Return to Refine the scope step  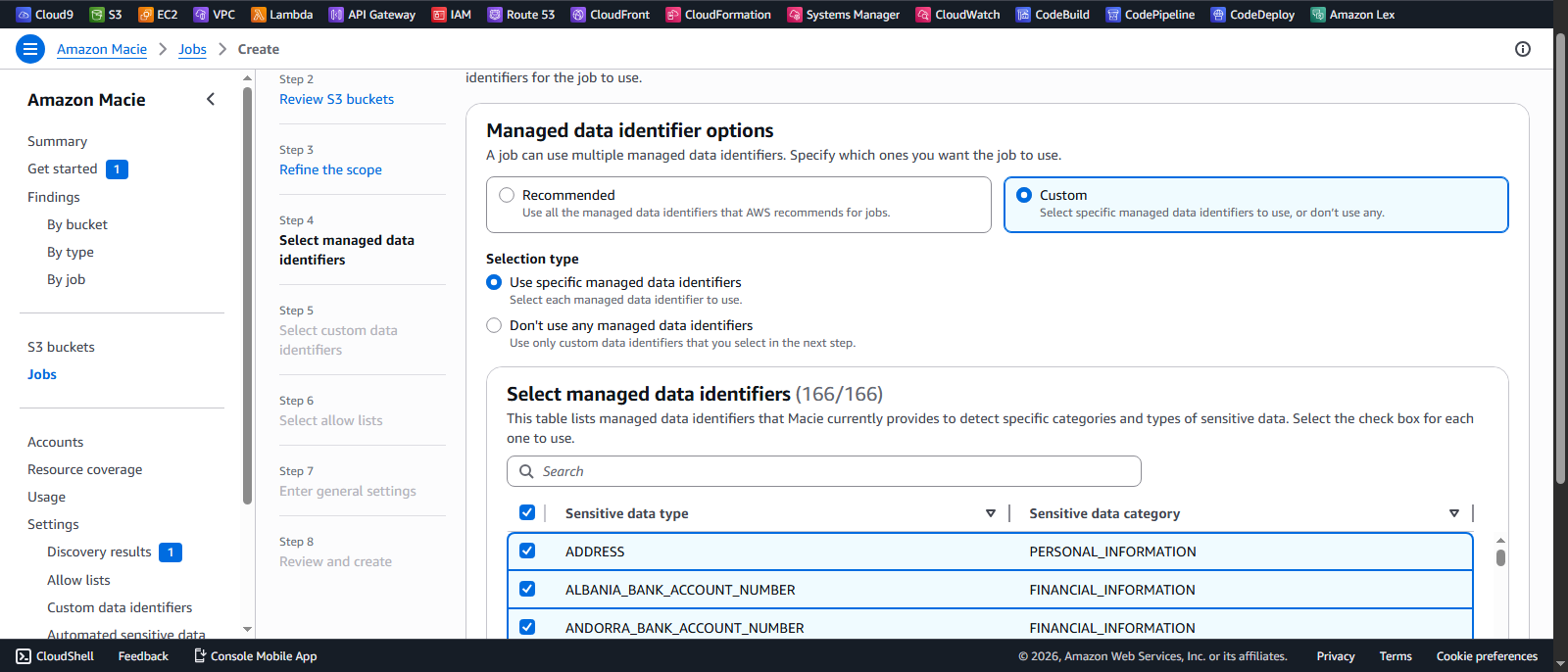pos(330,169)
